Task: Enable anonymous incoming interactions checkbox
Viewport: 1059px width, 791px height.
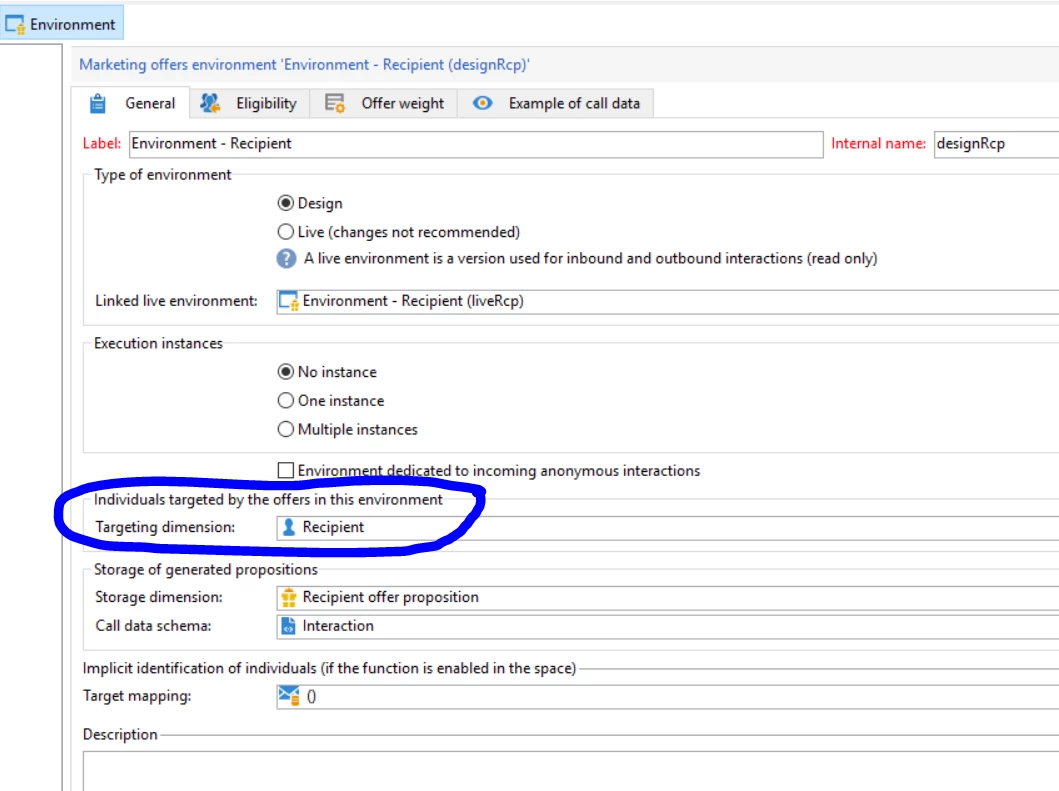Action: coord(286,470)
